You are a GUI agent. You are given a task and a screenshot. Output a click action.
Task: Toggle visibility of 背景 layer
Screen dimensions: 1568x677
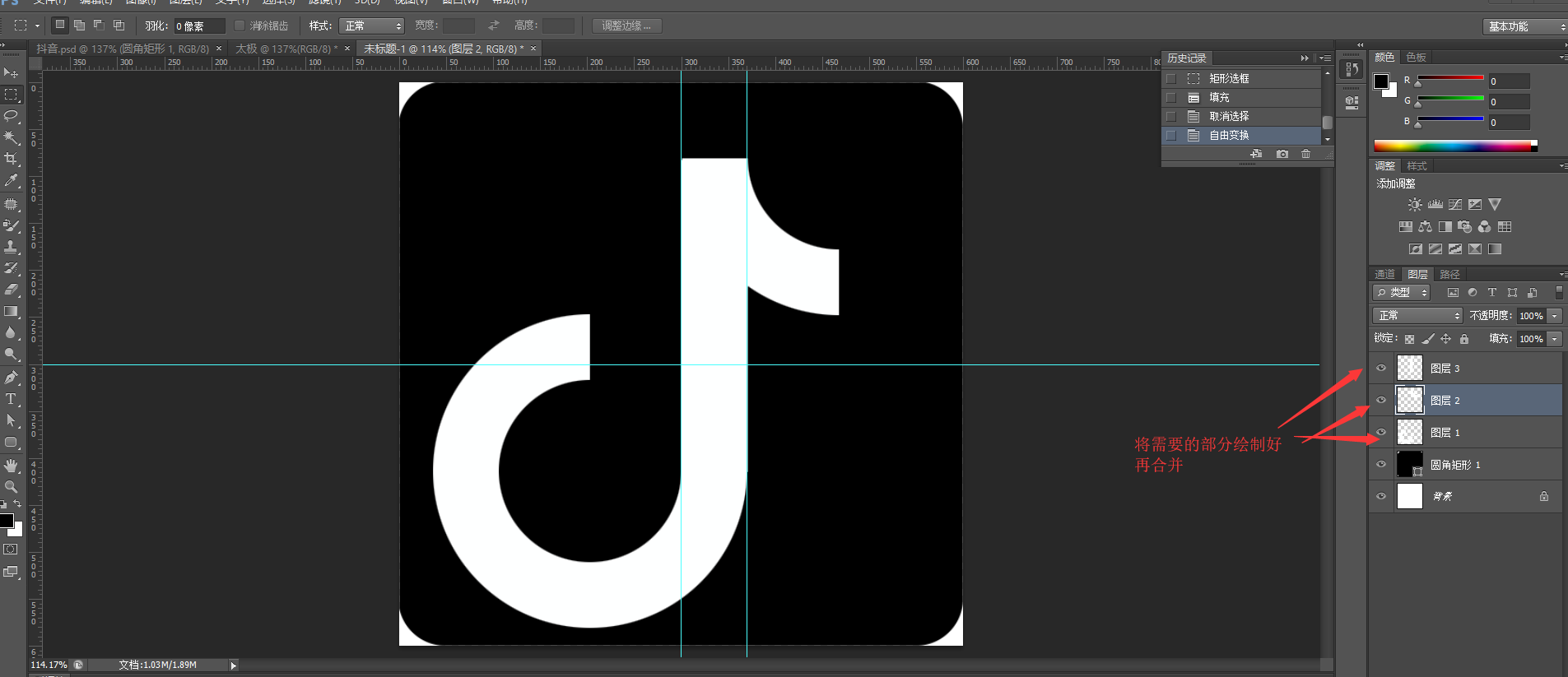[1381, 496]
